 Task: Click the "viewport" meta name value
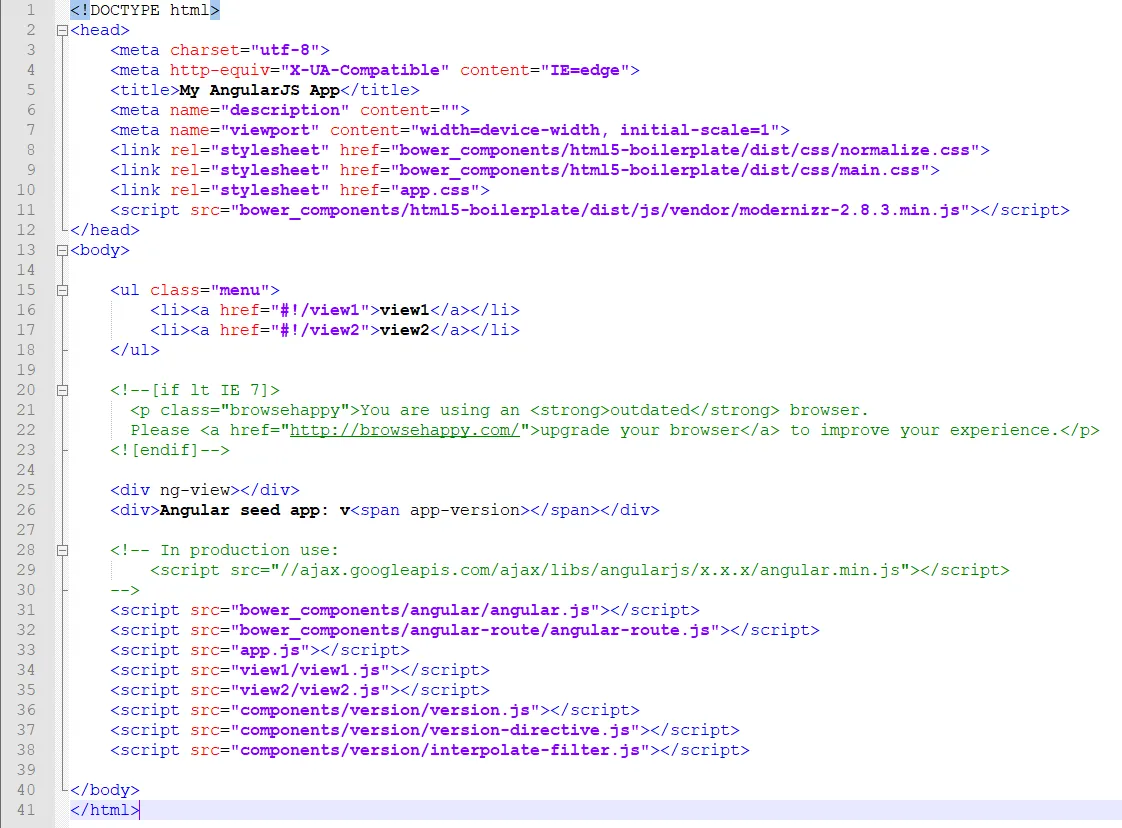click(270, 130)
